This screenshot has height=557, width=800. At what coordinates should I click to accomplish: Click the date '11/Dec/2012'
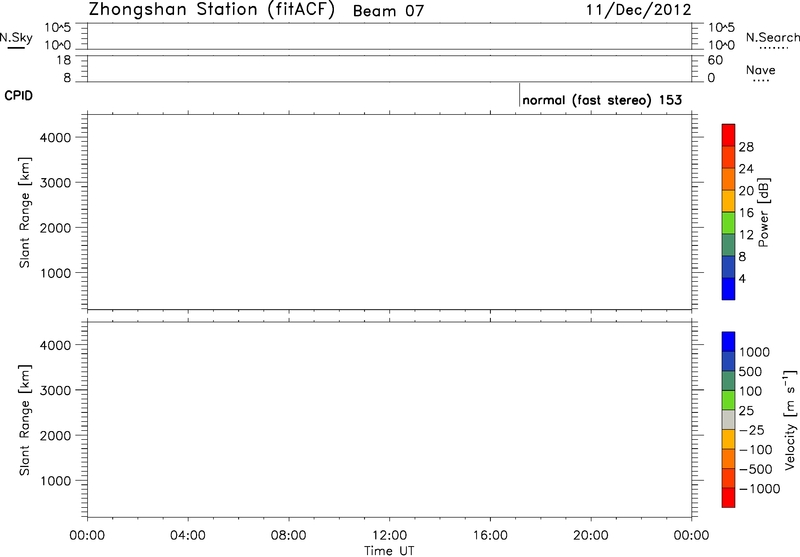point(639,10)
